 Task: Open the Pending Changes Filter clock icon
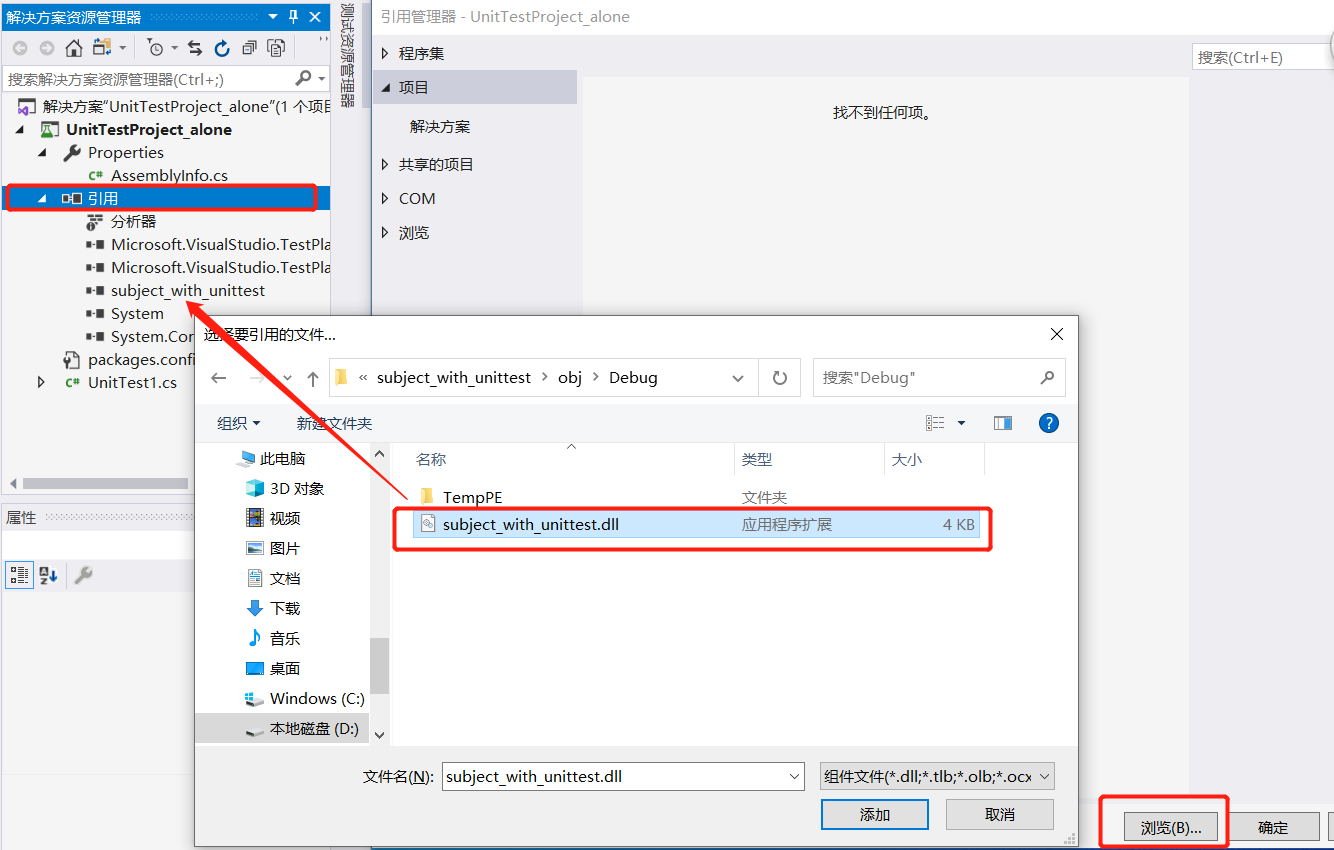tap(153, 47)
